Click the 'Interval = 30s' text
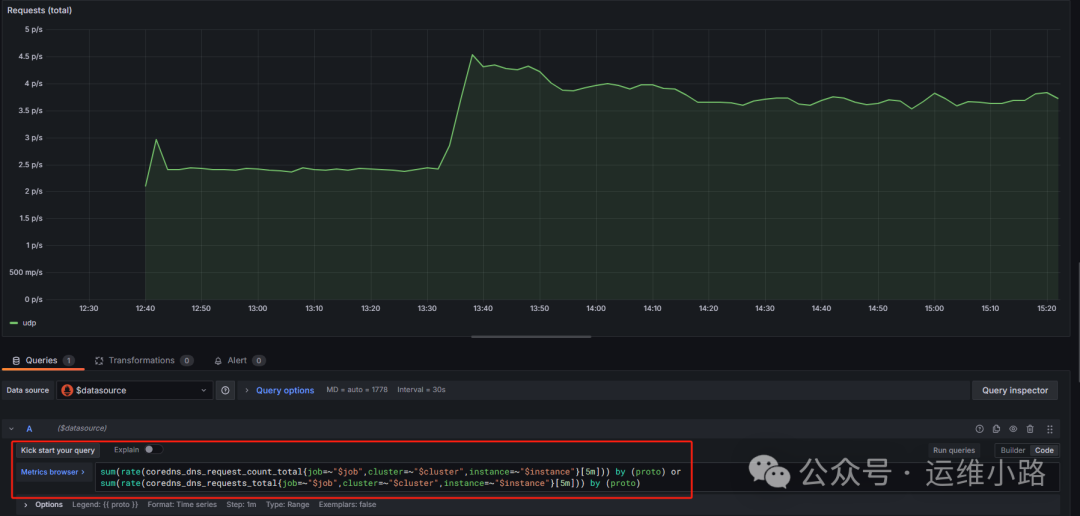This screenshot has height=516, width=1080. point(422,390)
